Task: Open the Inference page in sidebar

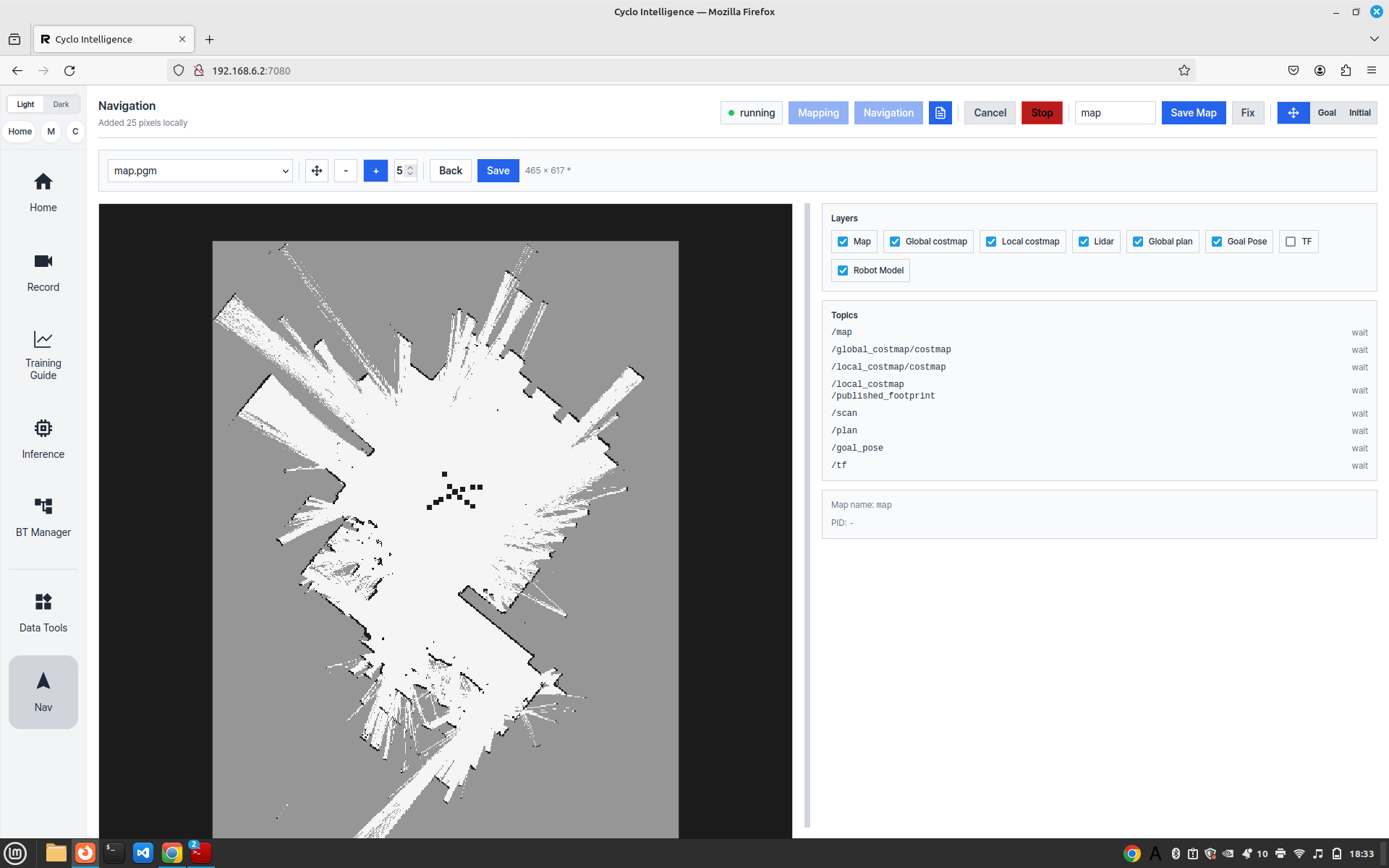Action: coord(43,439)
